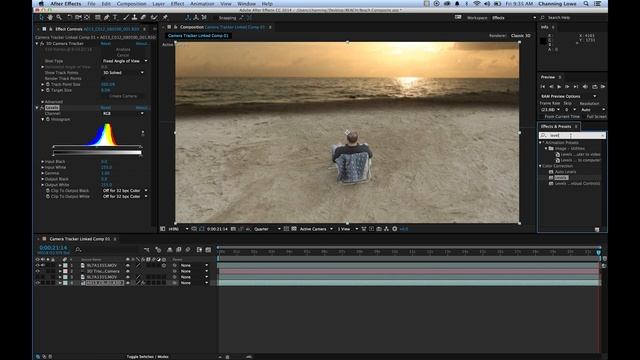
Task: Toggle visibility eye of layer 1 9L7A1355.MOV
Action: click(38, 265)
